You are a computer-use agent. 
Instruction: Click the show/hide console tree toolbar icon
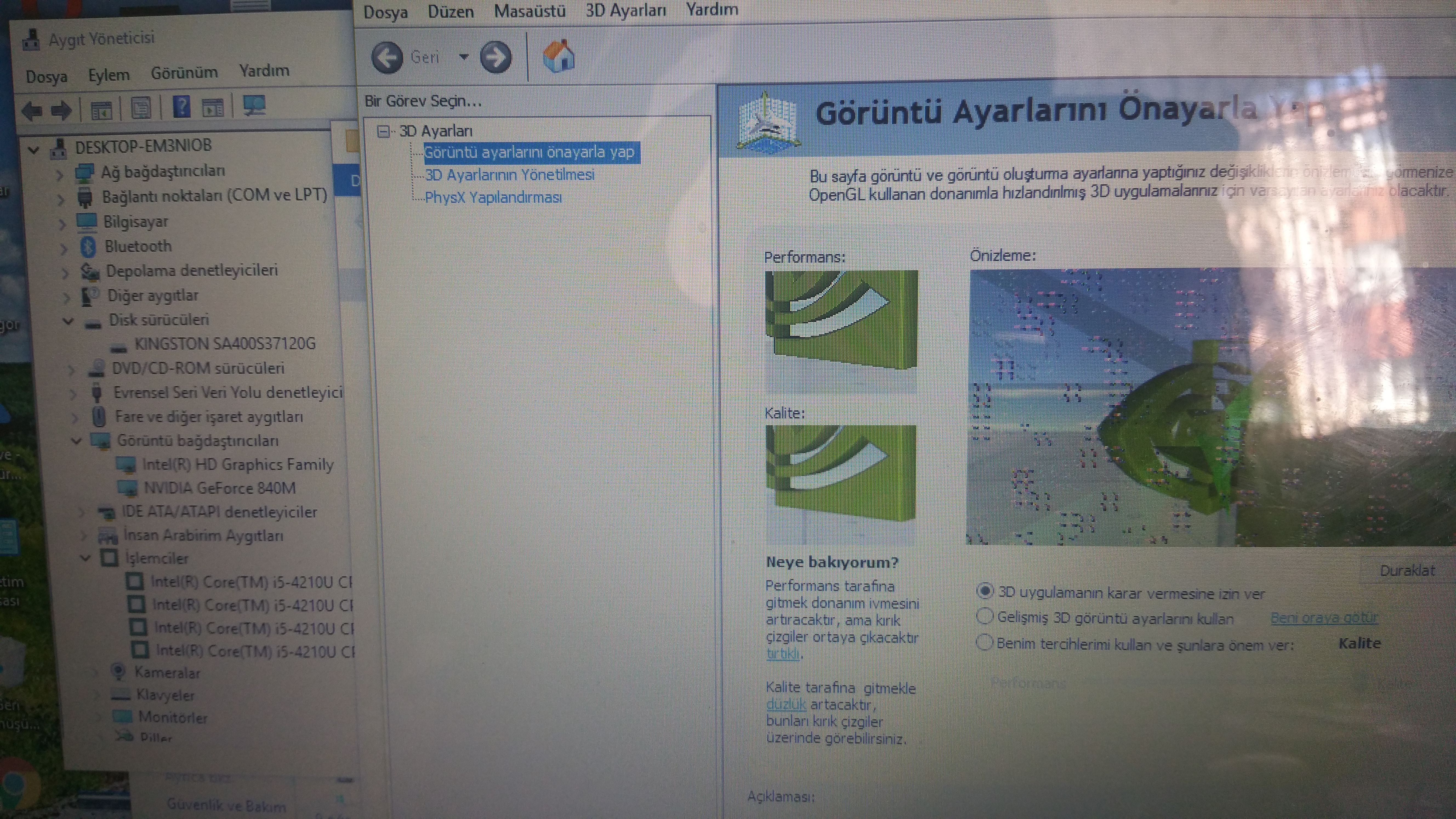click(x=102, y=110)
